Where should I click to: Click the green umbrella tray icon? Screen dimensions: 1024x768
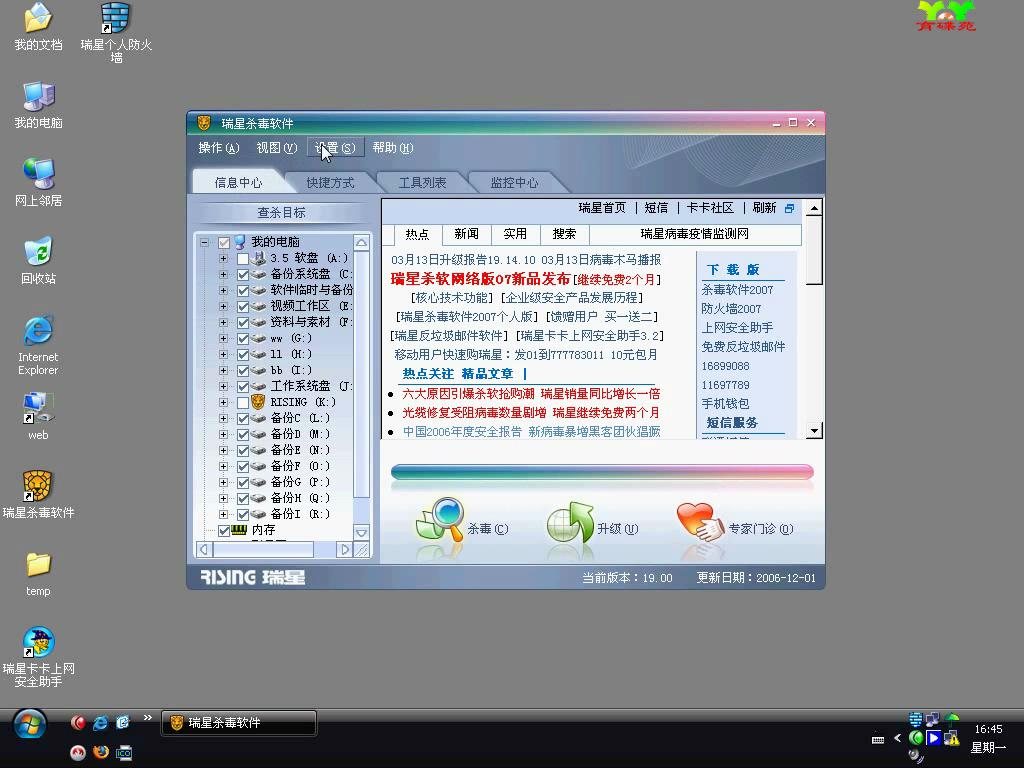(x=952, y=719)
